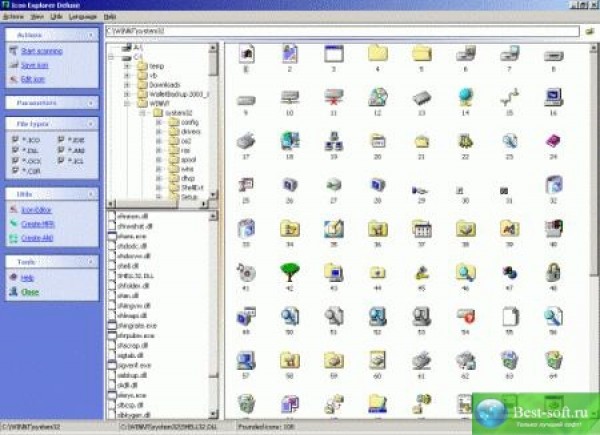This screenshot has height=435, width=600.
Task: Select the pink book icon numbered 24
Action: click(x=553, y=141)
